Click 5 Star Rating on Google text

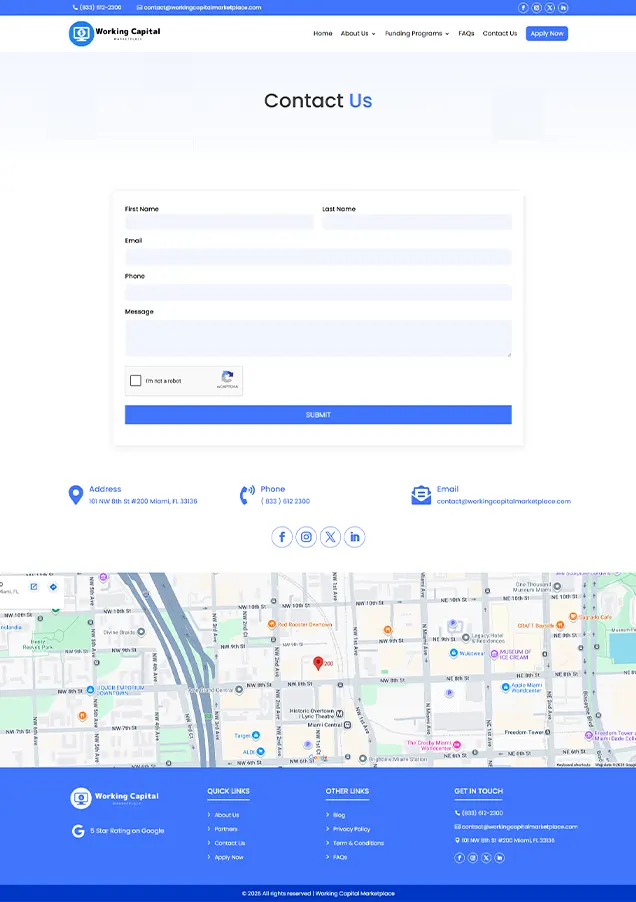pyautogui.click(x=127, y=831)
